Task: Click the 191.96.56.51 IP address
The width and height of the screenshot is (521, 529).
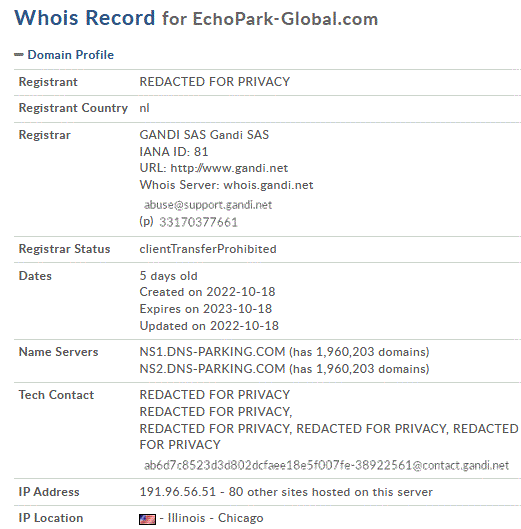Action: point(177,492)
